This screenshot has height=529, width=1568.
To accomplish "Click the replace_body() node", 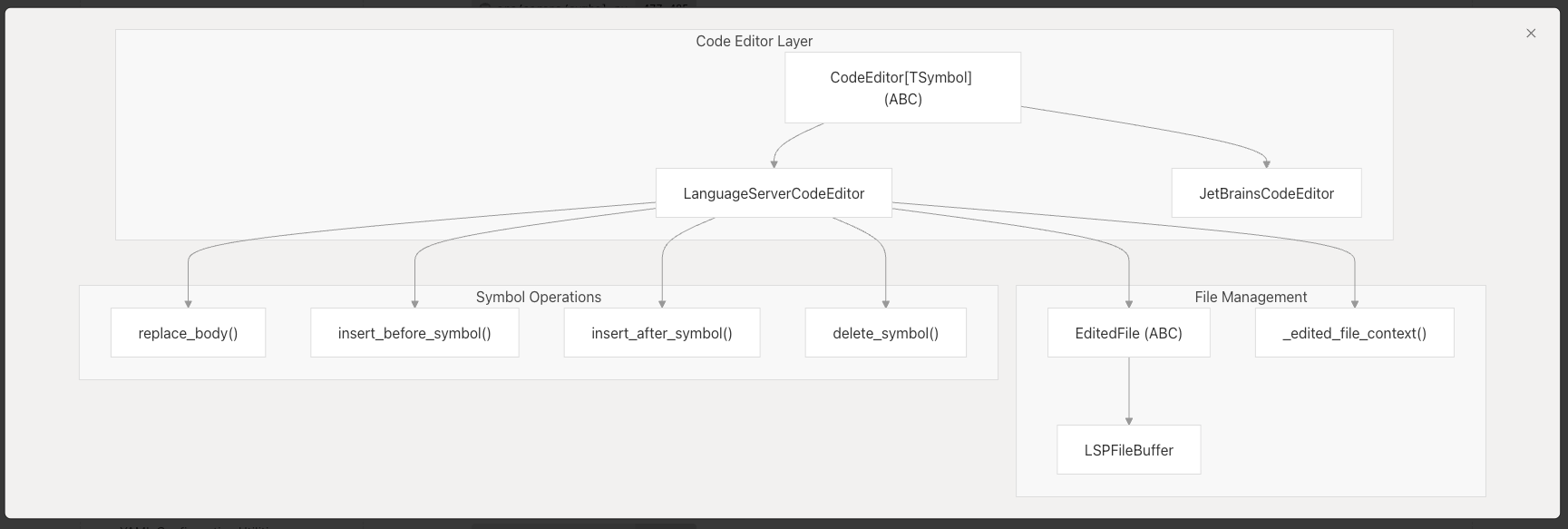I will pos(188,333).
